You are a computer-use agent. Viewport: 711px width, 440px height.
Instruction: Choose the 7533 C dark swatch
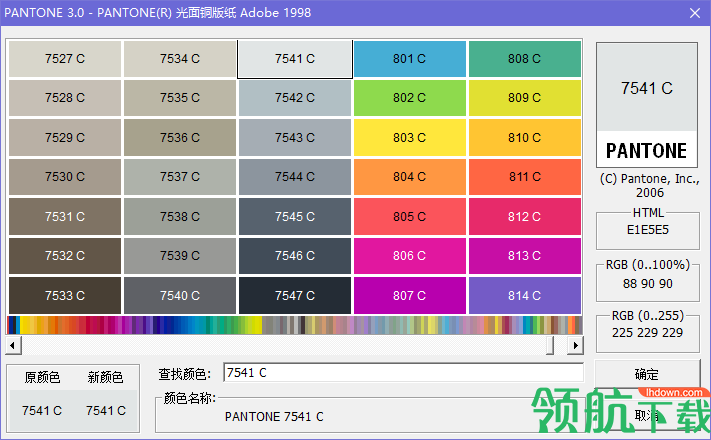(65, 295)
